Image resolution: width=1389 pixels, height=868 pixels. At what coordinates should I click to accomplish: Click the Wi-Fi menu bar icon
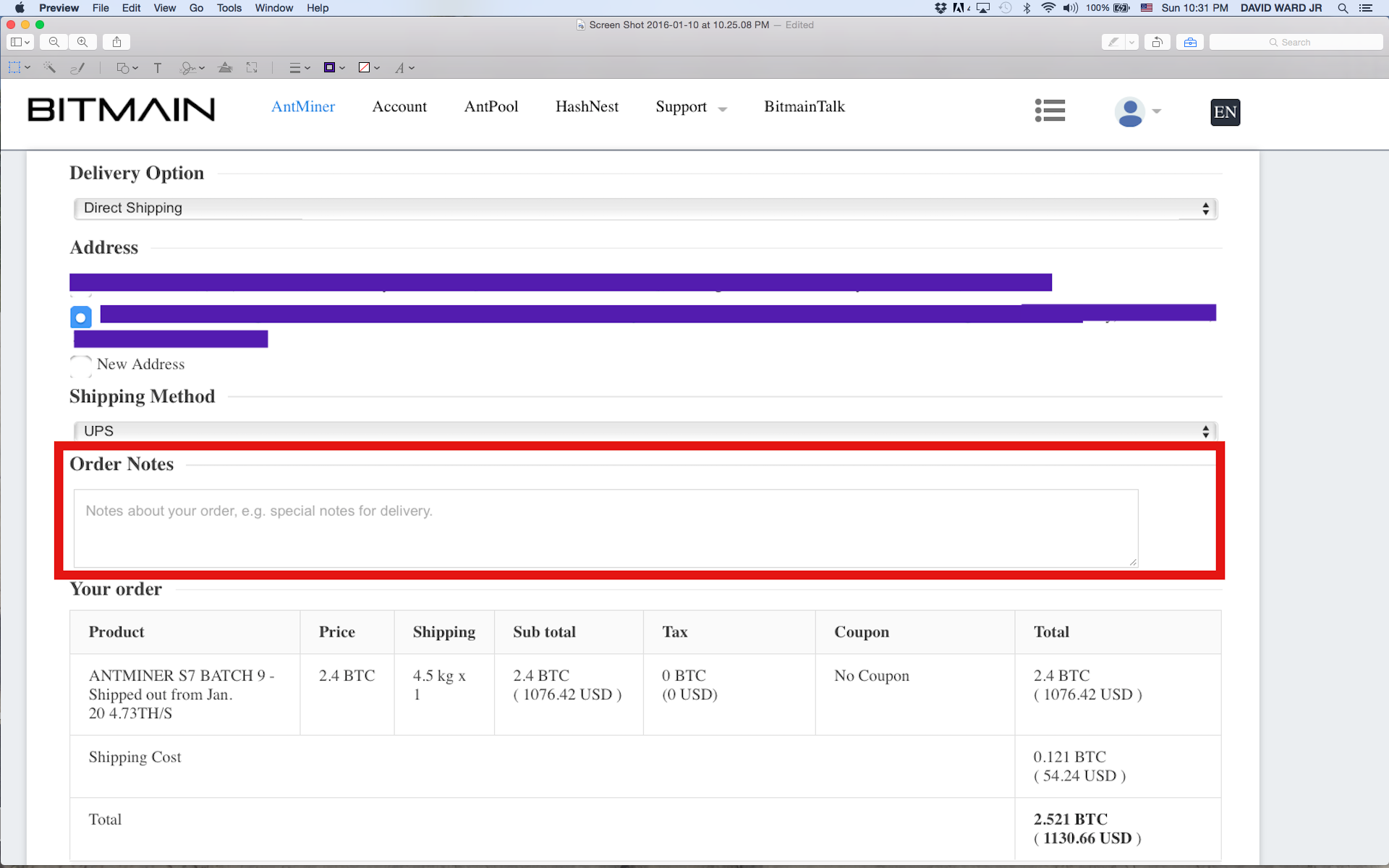pyautogui.click(x=1048, y=8)
